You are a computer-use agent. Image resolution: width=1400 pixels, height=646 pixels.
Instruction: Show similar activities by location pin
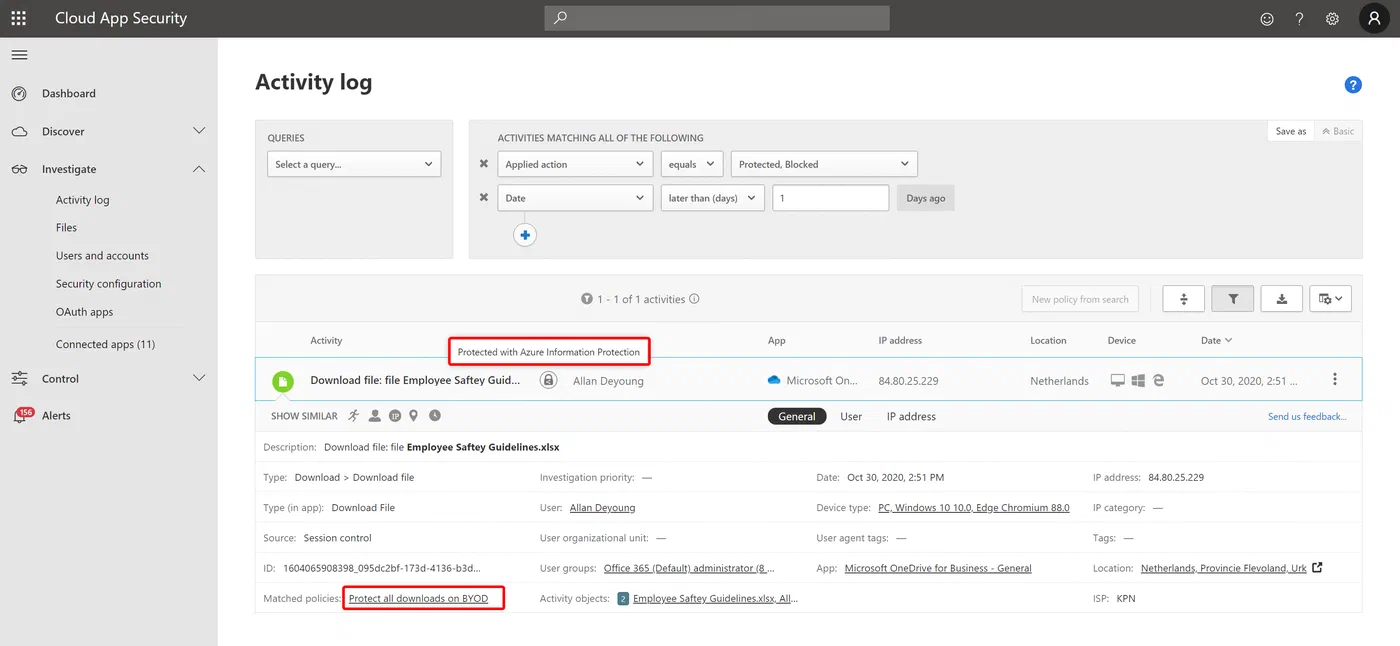click(x=413, y=416)
